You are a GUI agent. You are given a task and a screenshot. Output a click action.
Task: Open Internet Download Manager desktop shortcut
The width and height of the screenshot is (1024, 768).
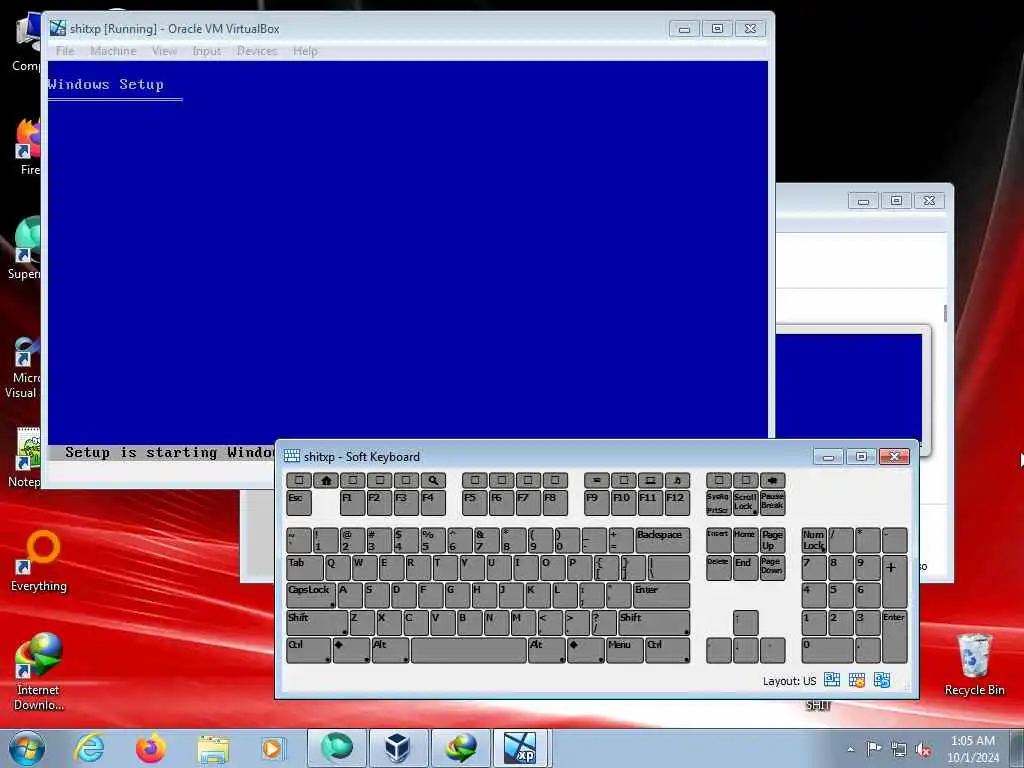point(39,671)
